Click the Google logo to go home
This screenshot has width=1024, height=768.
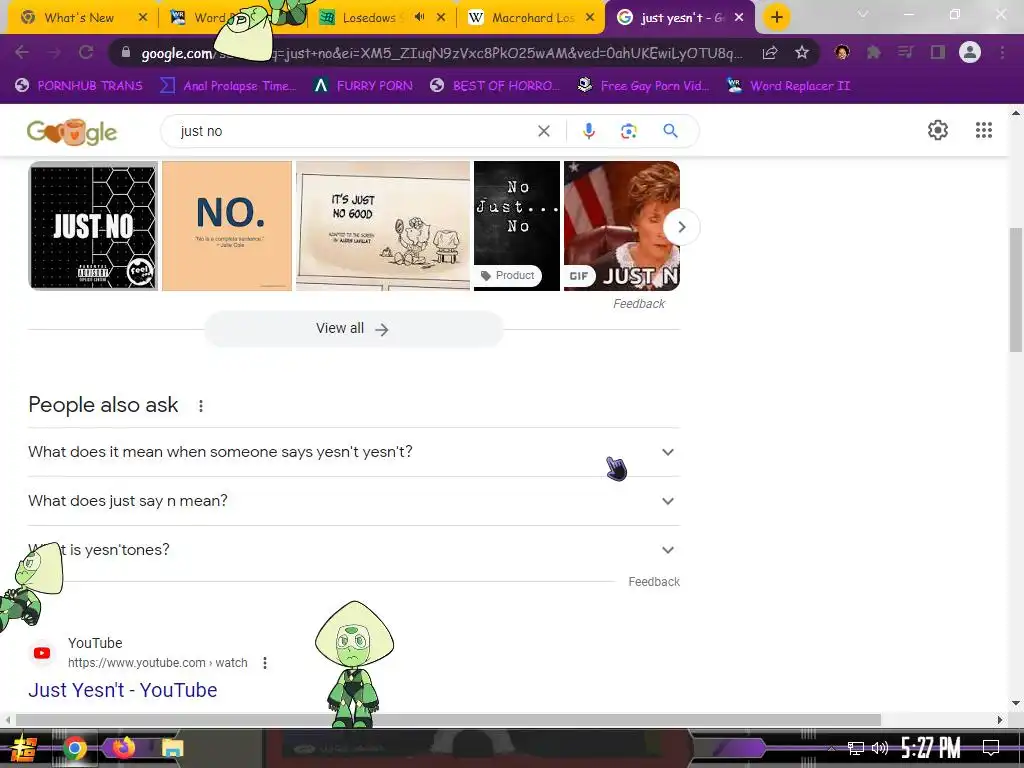[x=72, y=133]
